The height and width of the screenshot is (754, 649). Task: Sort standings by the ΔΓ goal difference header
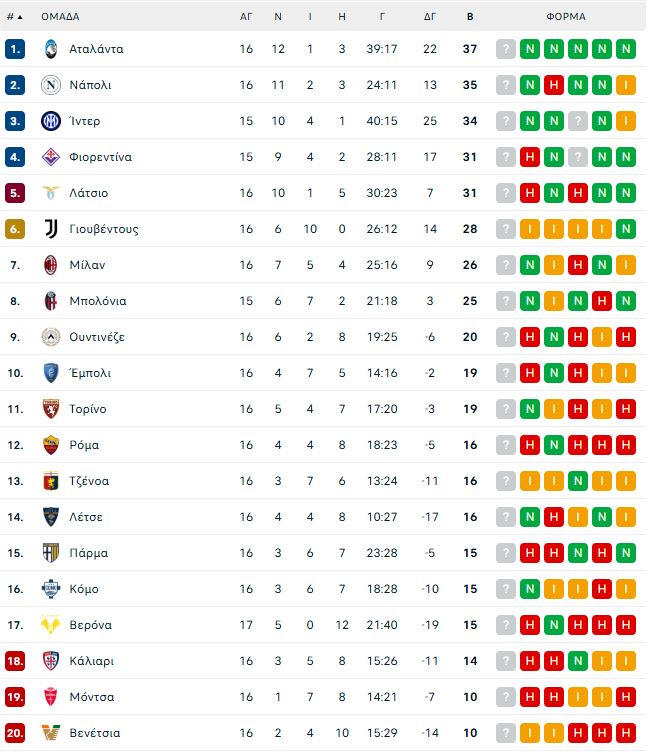pos(430,17)
